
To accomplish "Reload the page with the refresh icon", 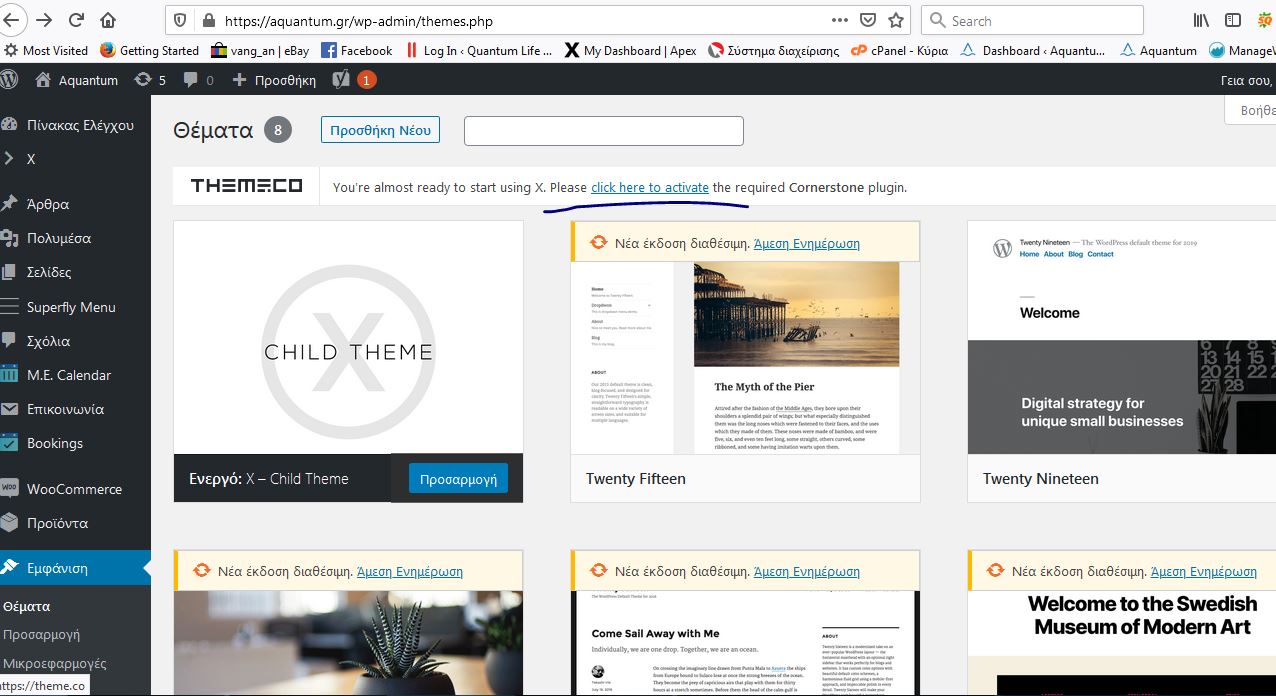I will click(x=76, y=20).
